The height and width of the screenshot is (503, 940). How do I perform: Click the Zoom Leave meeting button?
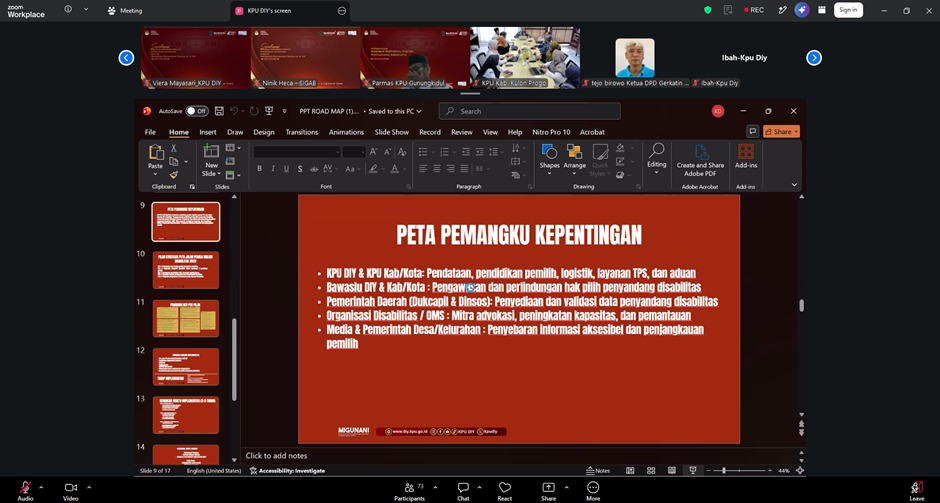pyautogui.click(x=917, y=490)
